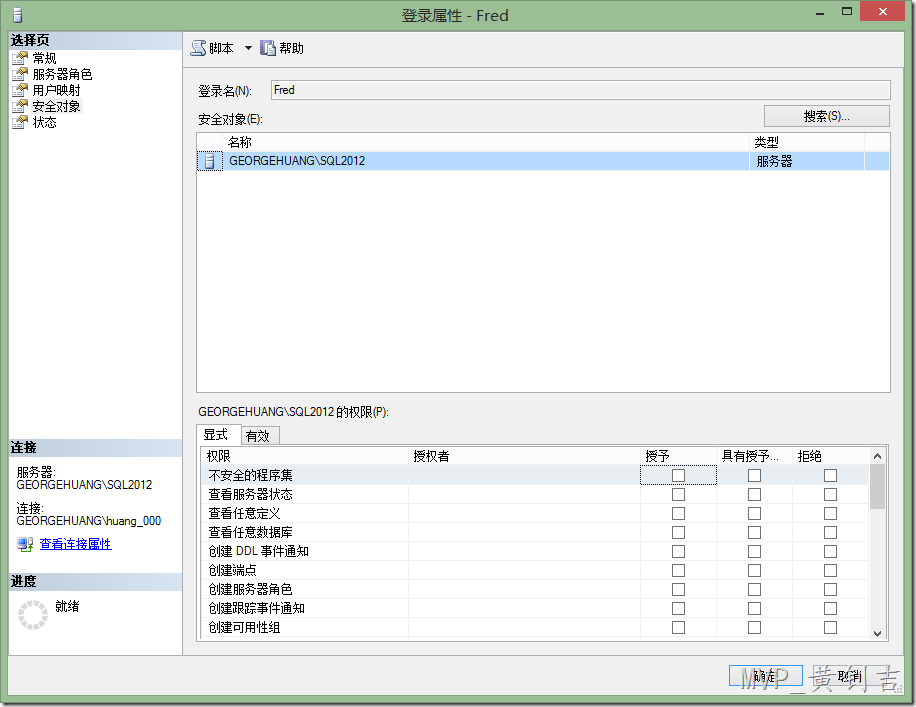Tick 具有授予 for 查看任意数据库
This screenshot has height=707, width=916.
click(755, 532)
